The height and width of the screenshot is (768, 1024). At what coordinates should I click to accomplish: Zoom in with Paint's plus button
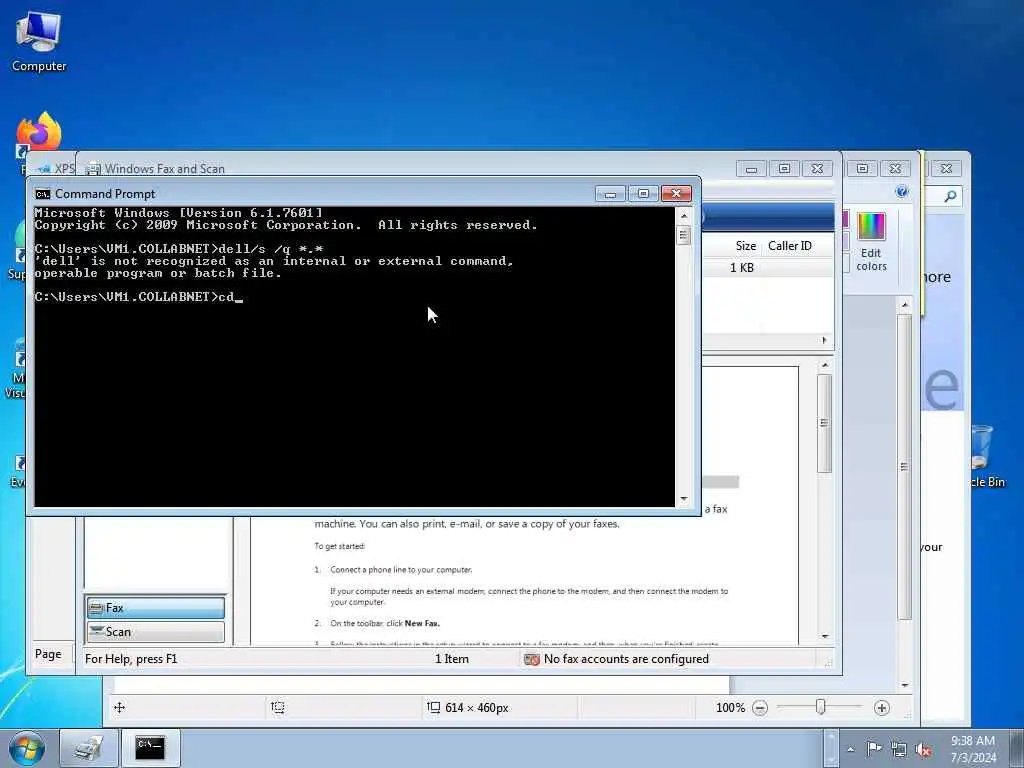click(x=882, y=708)
